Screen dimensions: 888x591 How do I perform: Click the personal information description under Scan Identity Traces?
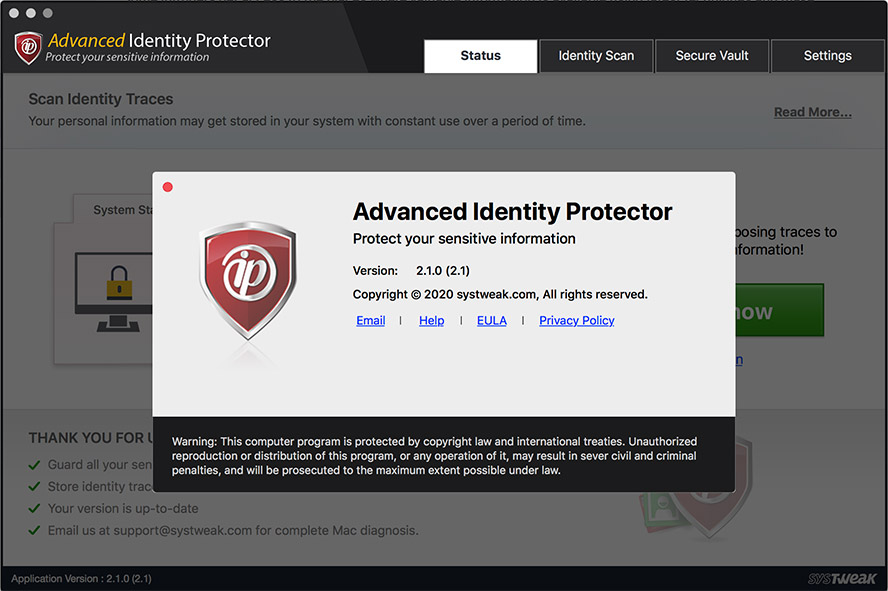(x=307, y=121)
